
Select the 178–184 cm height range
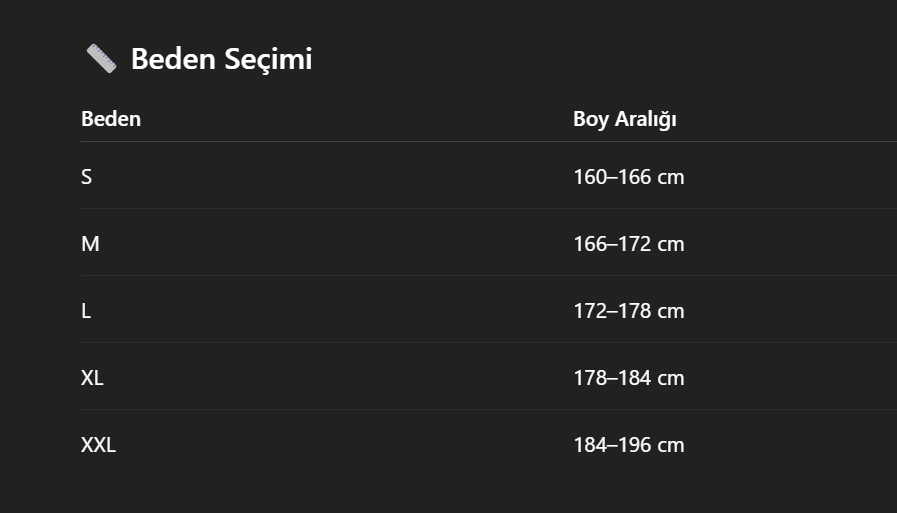click(x=629, y=377)
